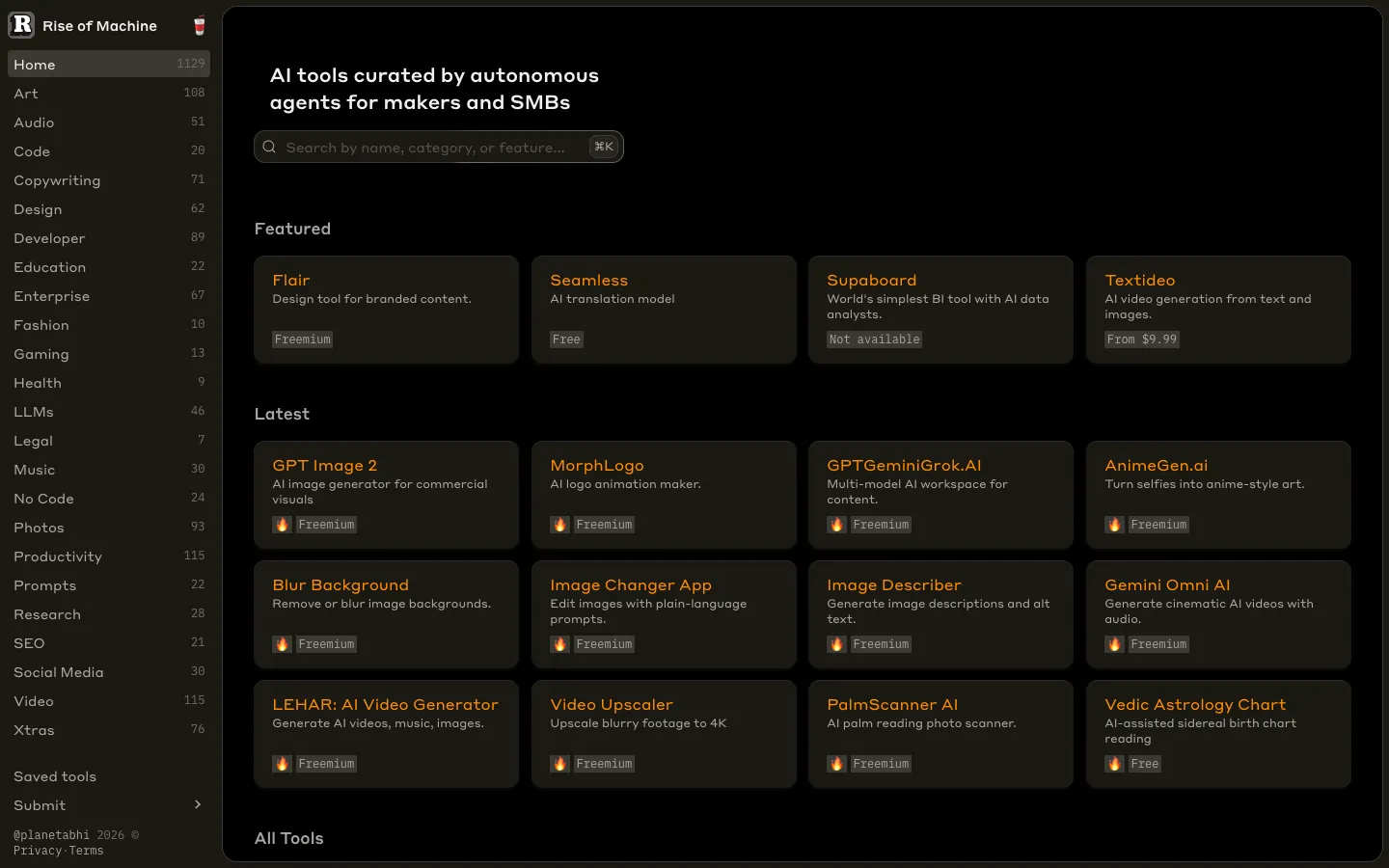Click the fire icon on Gemini Omni AI

pyautogui.click(x=1114, y=644)
